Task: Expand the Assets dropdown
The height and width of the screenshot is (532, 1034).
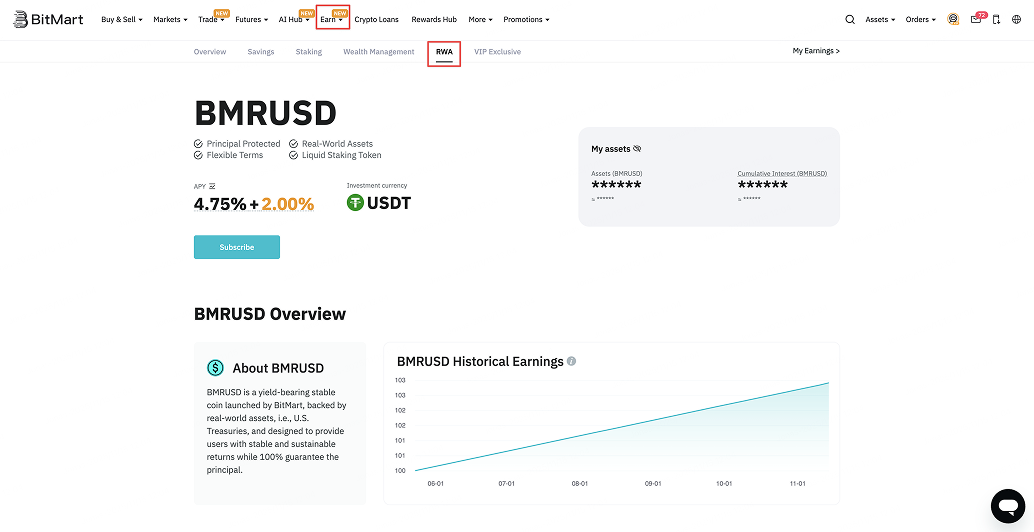Action: click(x=880, y=20)
